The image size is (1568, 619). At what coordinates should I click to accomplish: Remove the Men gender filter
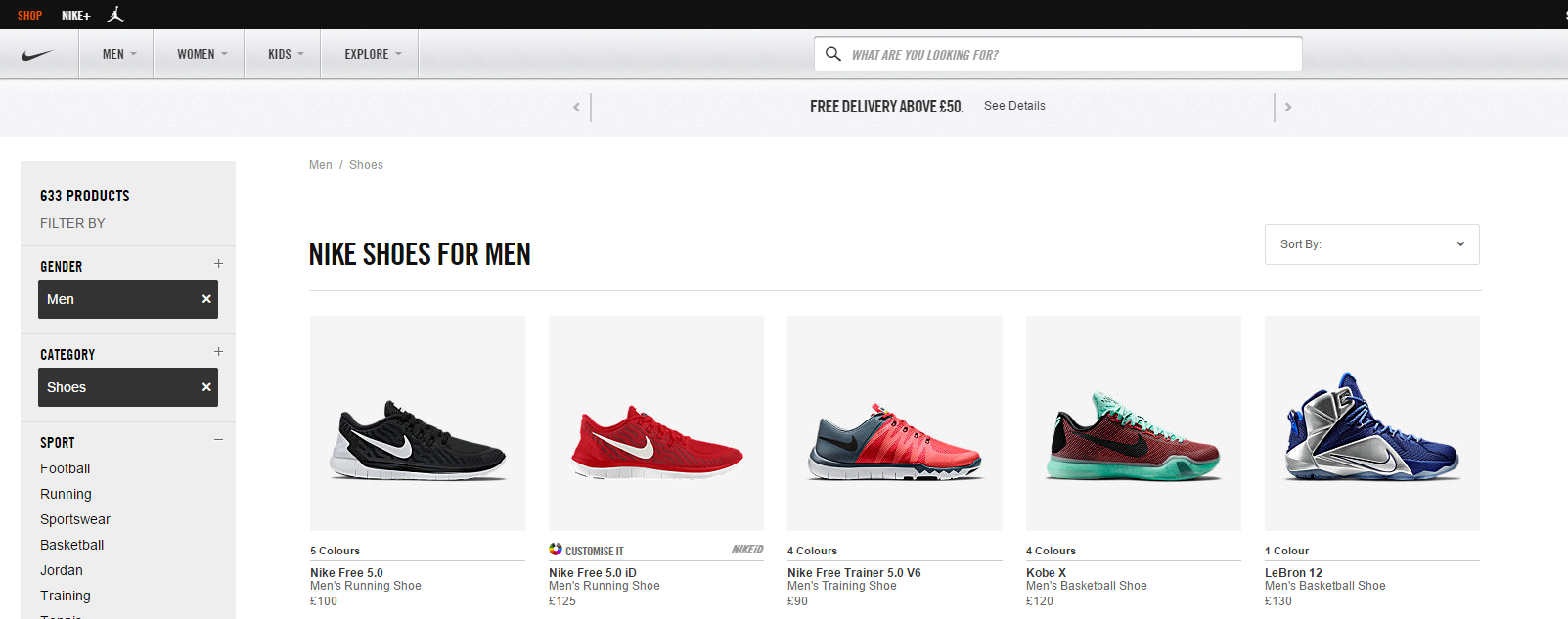tap(206, 299)
